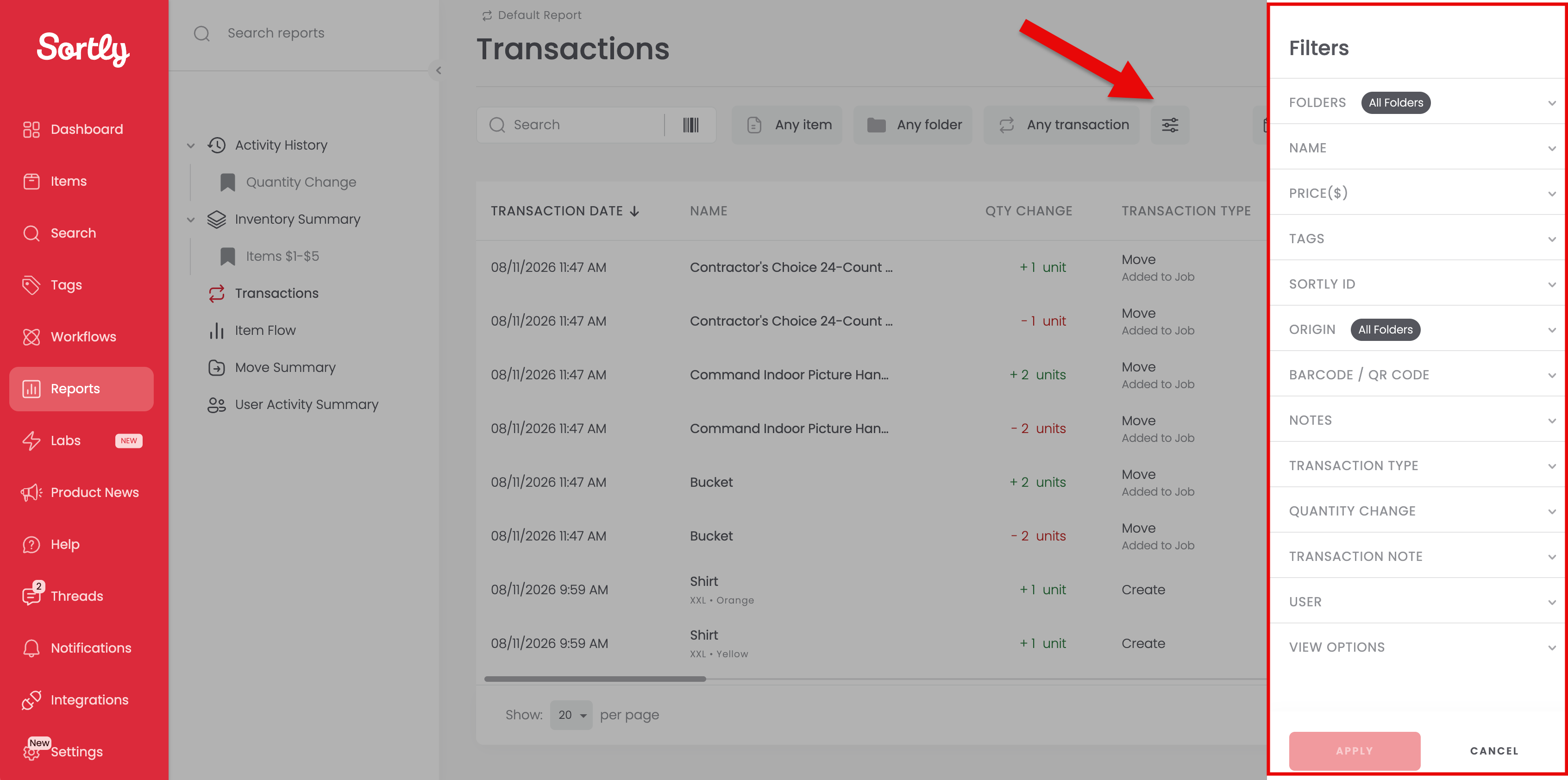
Task: Cancel the Filters panel
Action: click(x=1494, y=751)
